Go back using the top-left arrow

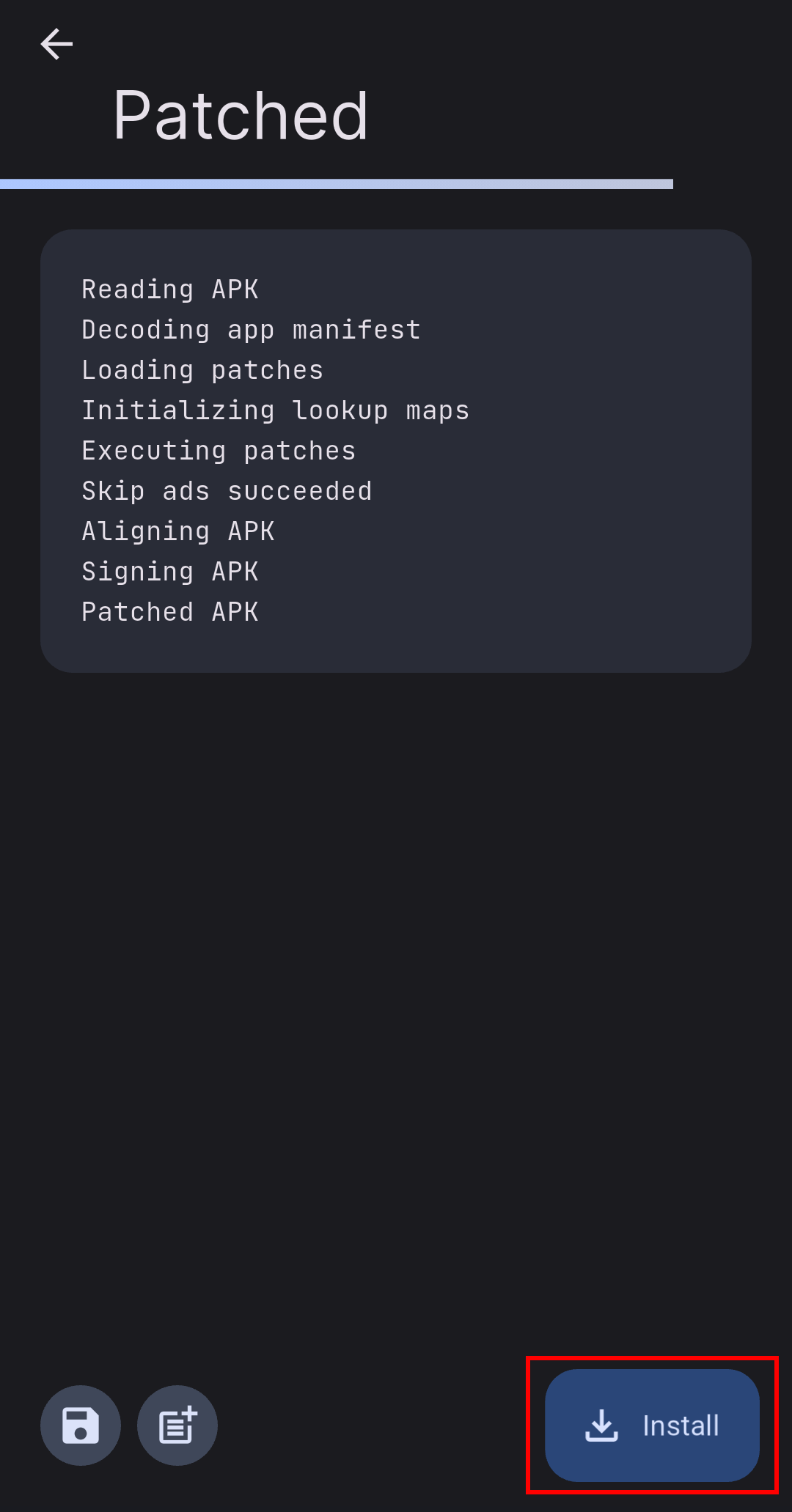pyautogui.click(x=56, y=44)
